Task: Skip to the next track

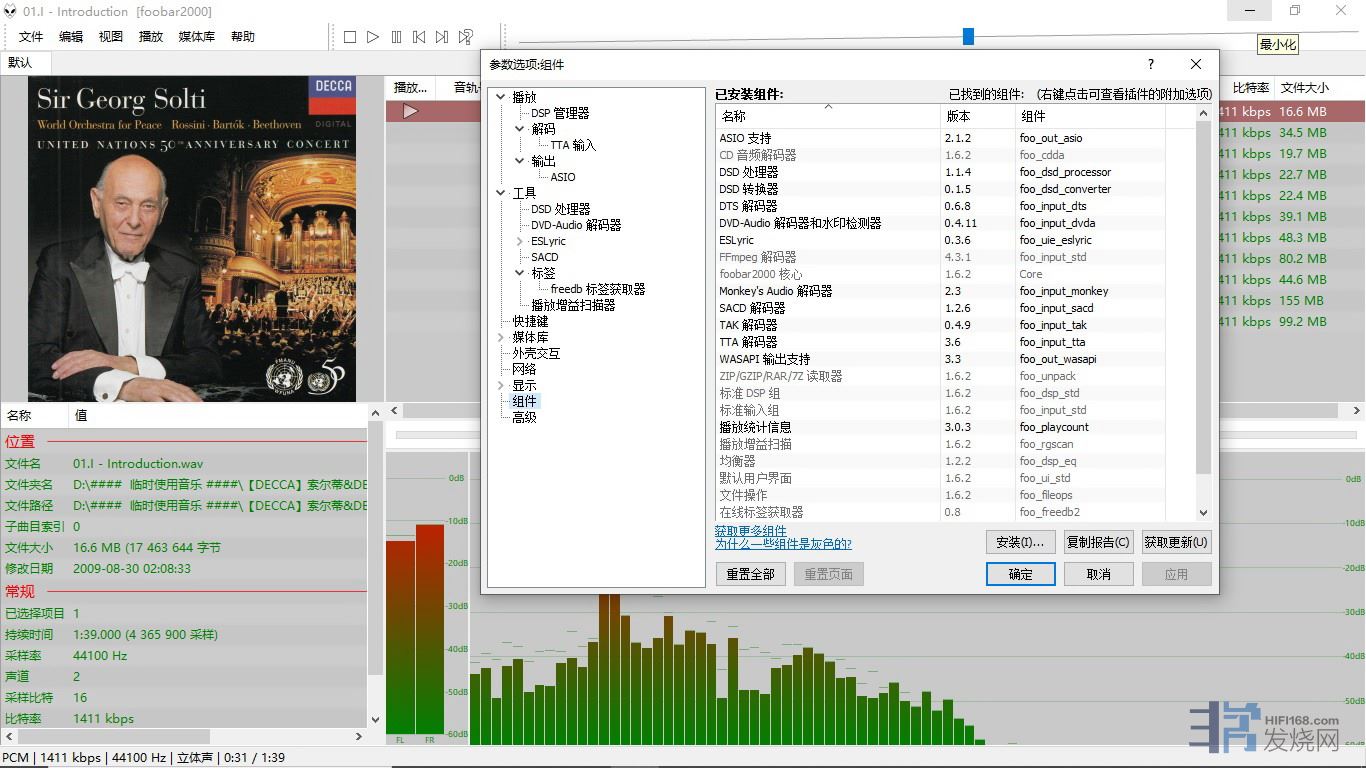Action: click(442, 37)
